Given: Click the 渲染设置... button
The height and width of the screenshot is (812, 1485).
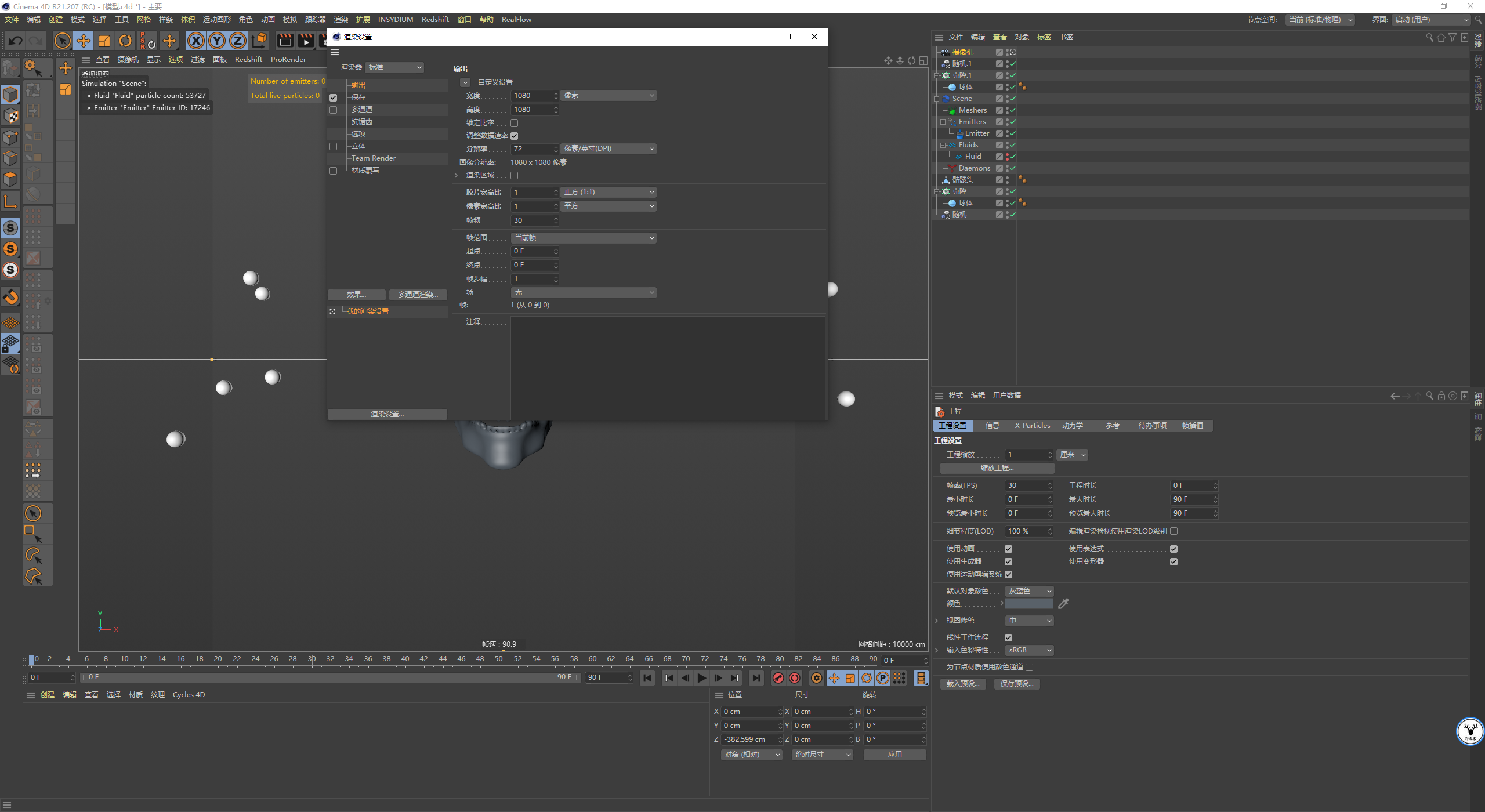Looking at the screenshot, I should coord(387,415).
